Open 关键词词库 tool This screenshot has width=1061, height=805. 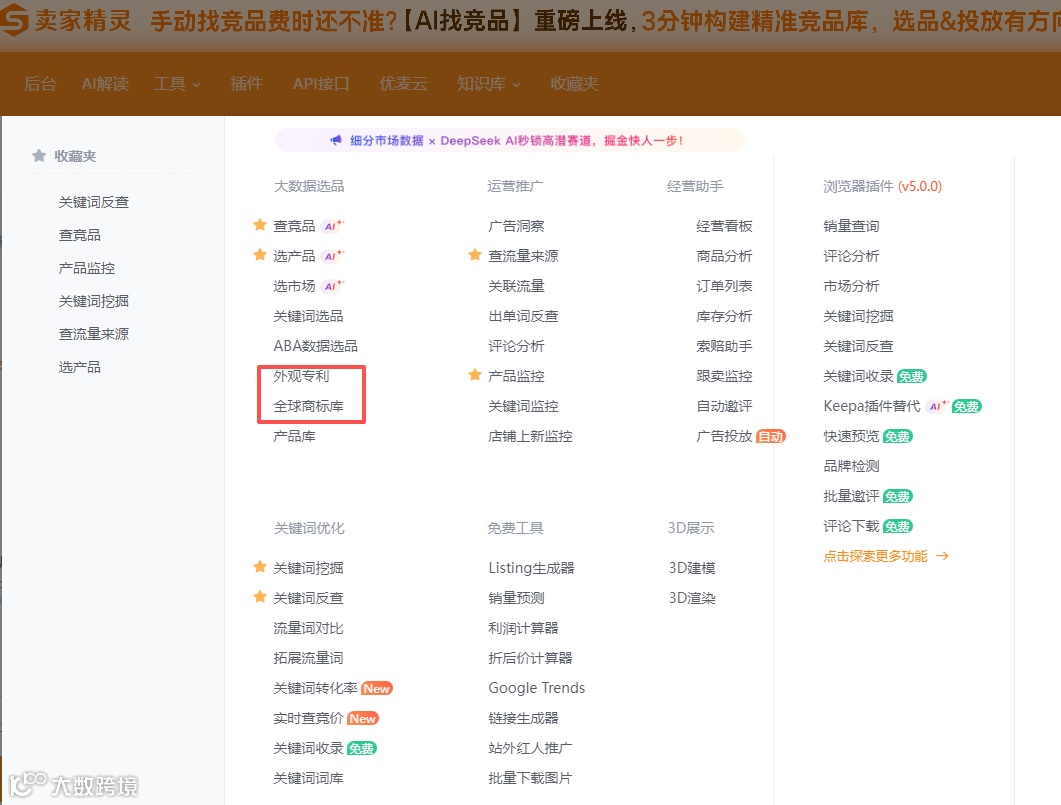point(308,778)
